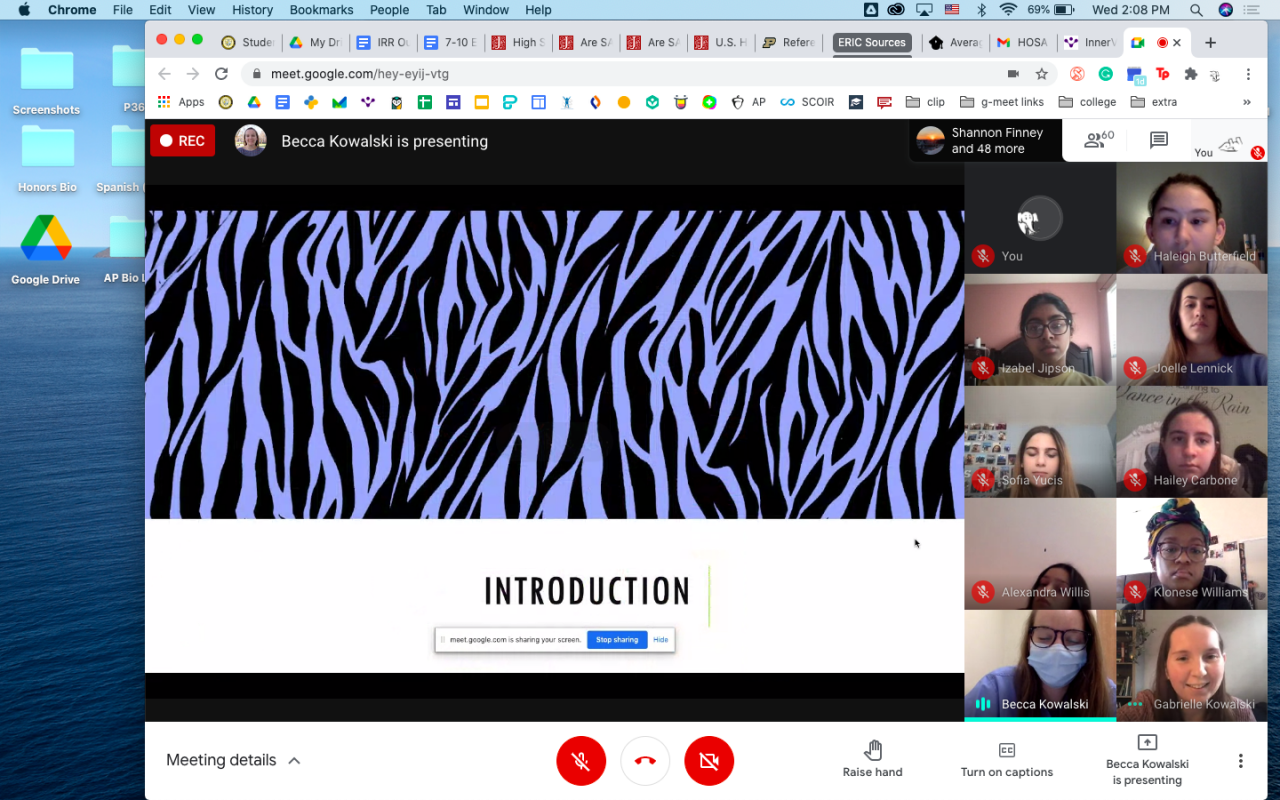The height and width of the screenshot is (800, 1280).
Task: Switch to the ERIC Sources tab
Action: [871, 43]
